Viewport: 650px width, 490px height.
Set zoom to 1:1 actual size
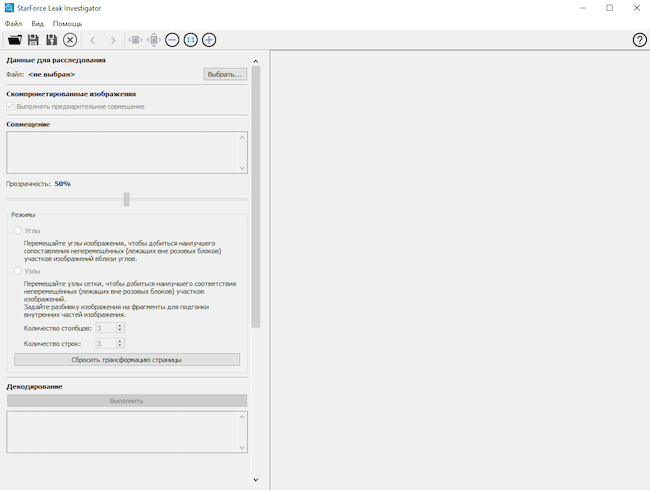tap(191, 40)
